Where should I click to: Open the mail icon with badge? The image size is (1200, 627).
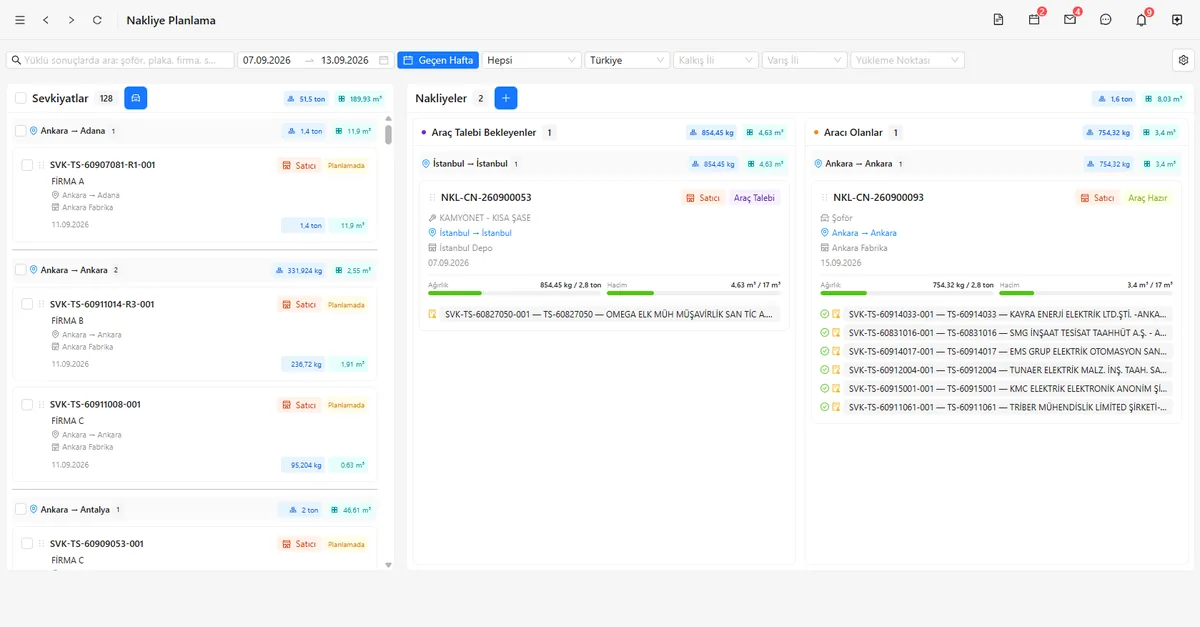(1070, 20)
